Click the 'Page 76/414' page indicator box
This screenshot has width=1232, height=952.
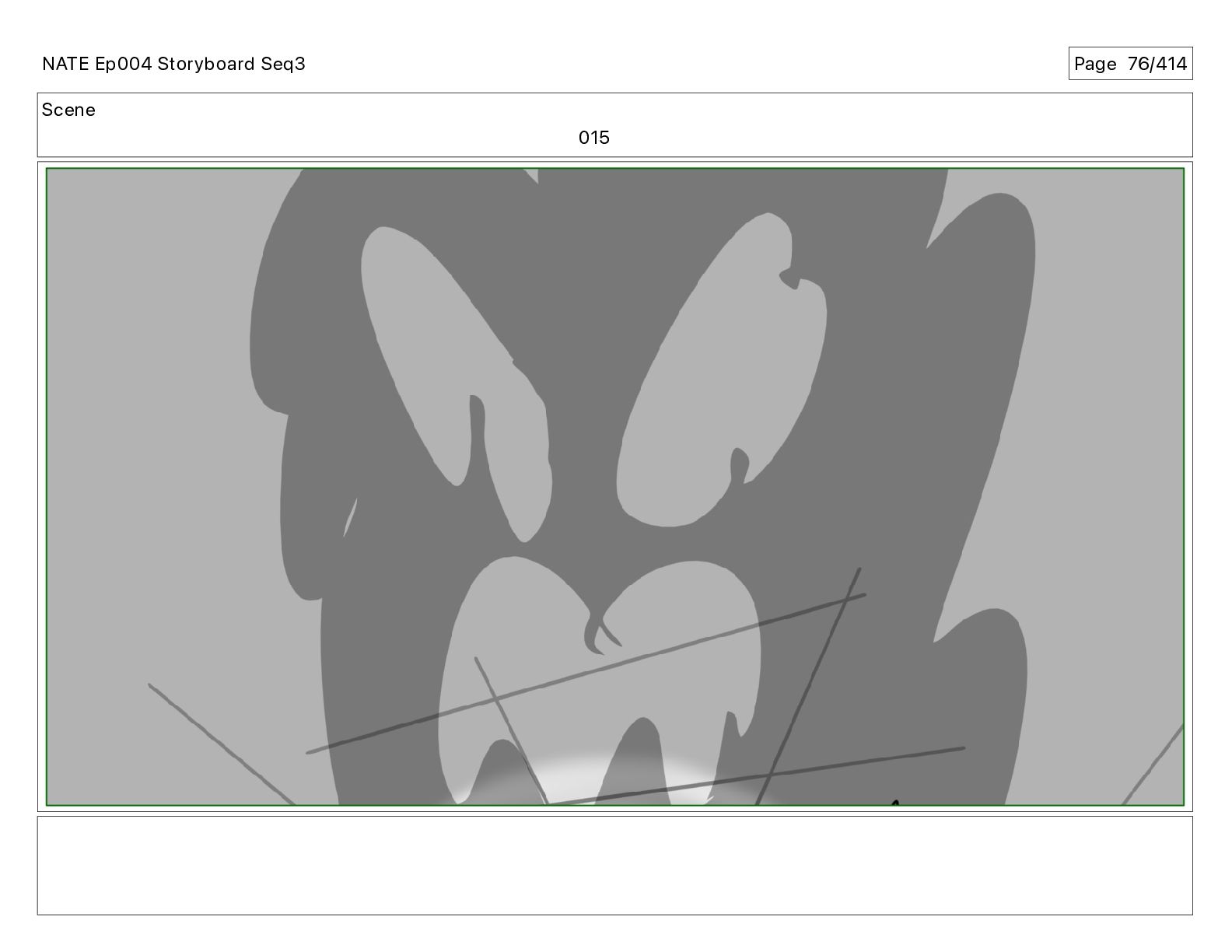[x=1130, y=64]
